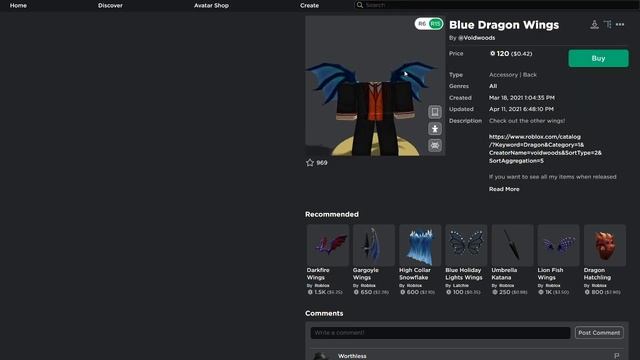The width and height of the screenshot is (640, 360).
Task: Click the try-on avatar figure icon
Action: click(x=435, y=129)
